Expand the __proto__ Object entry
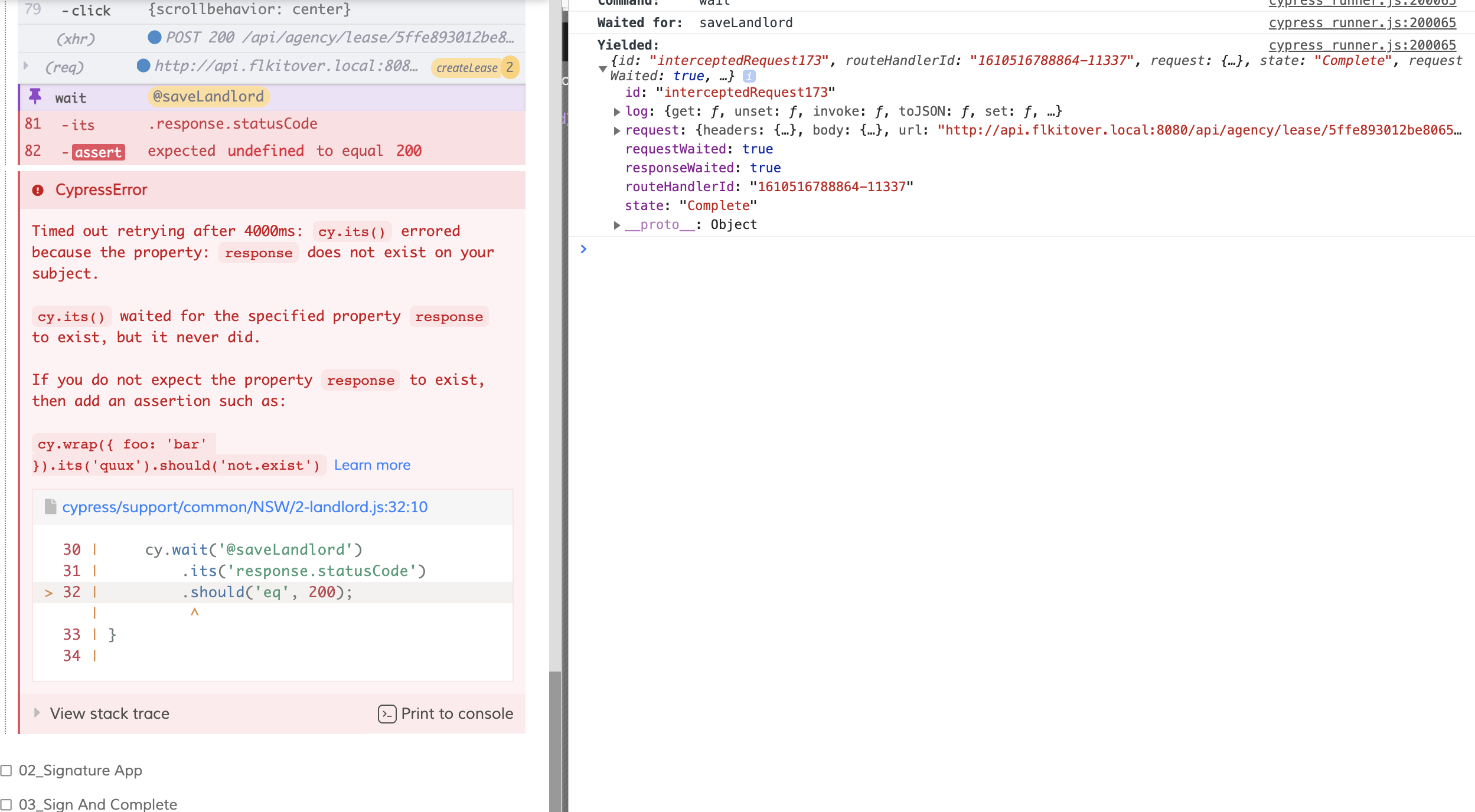Viewport: 1475px width, 812px height. coord(618,224)
